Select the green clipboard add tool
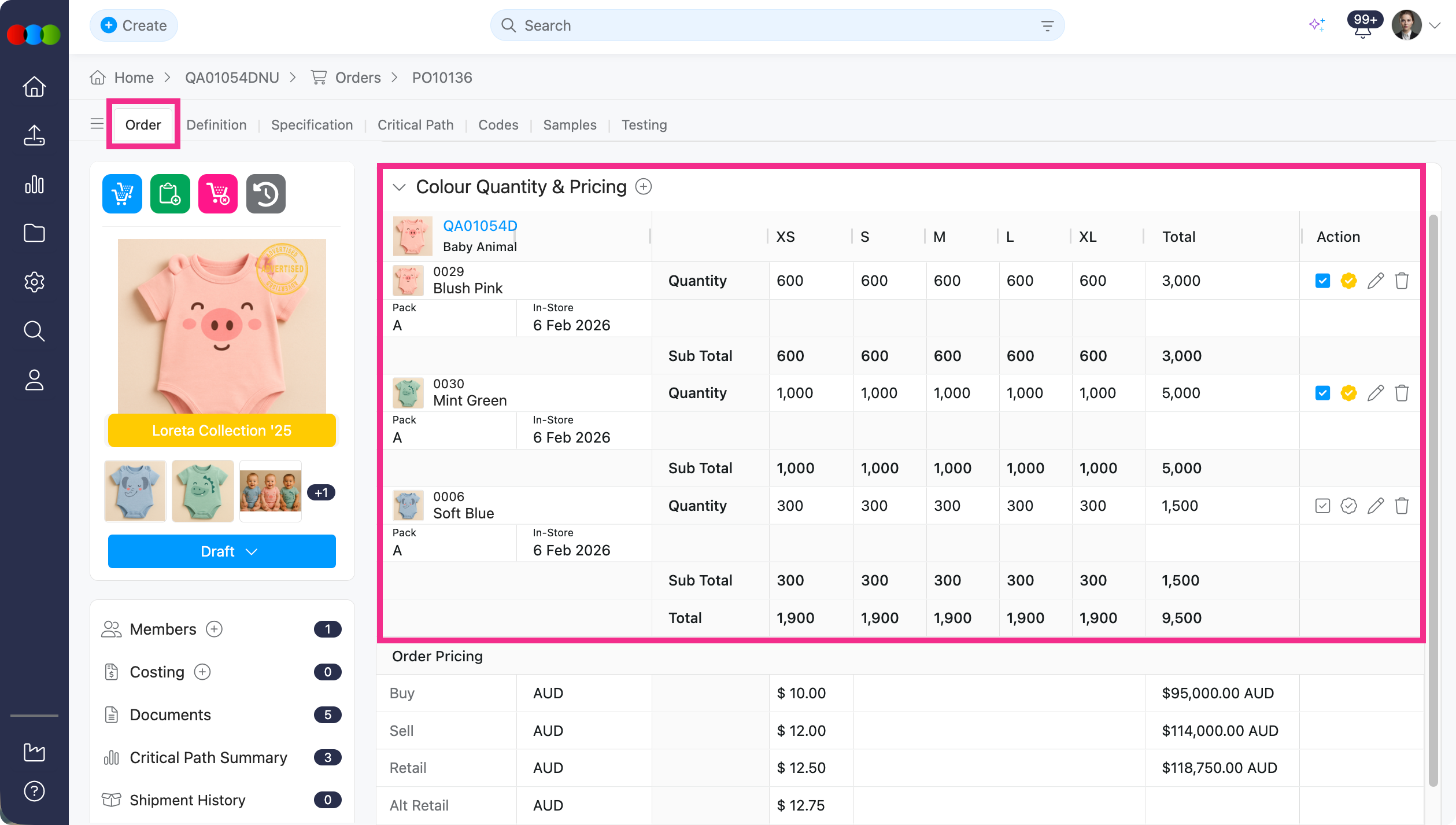The image size is (1456, 825). pyautogui.click(x=169, y=193)
